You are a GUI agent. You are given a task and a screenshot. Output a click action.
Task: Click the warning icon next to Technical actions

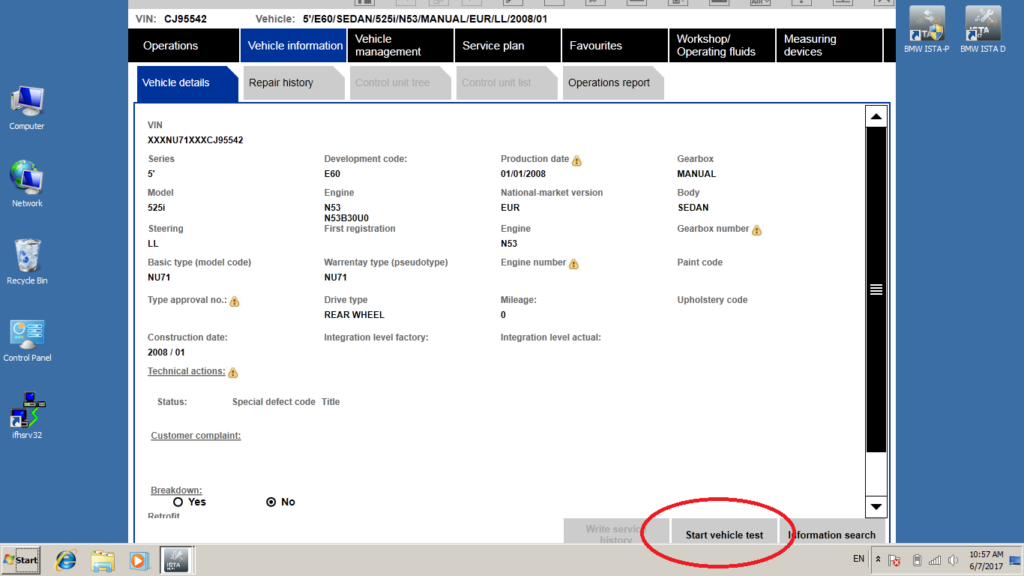[233, 373]
